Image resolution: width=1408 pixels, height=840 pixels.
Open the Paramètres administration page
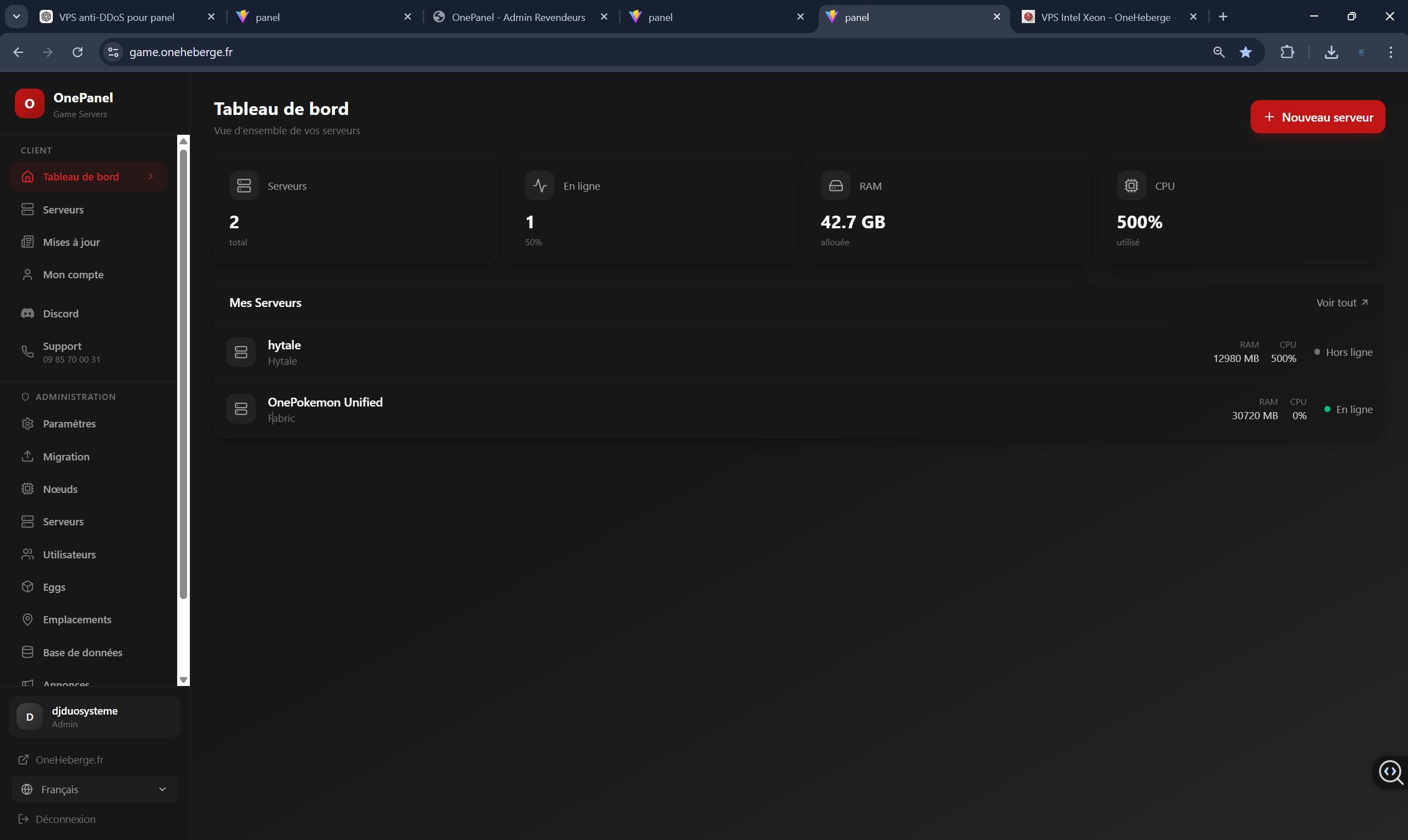tap(70, 424)
